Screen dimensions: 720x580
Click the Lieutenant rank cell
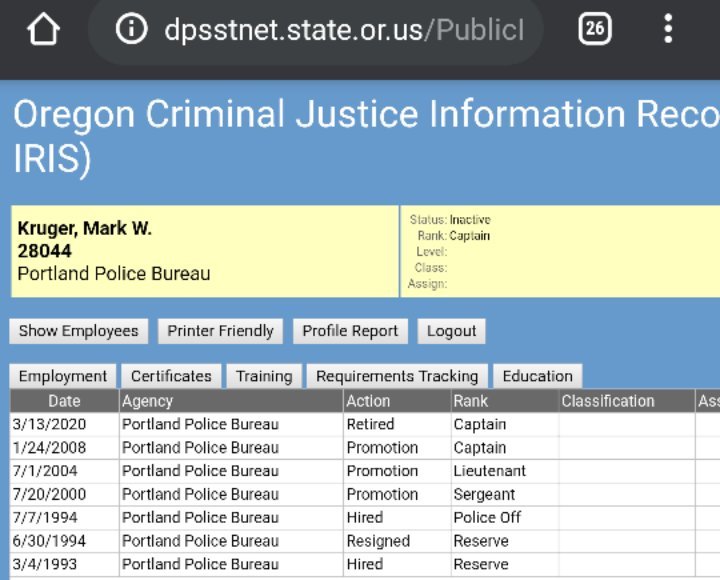505,471
